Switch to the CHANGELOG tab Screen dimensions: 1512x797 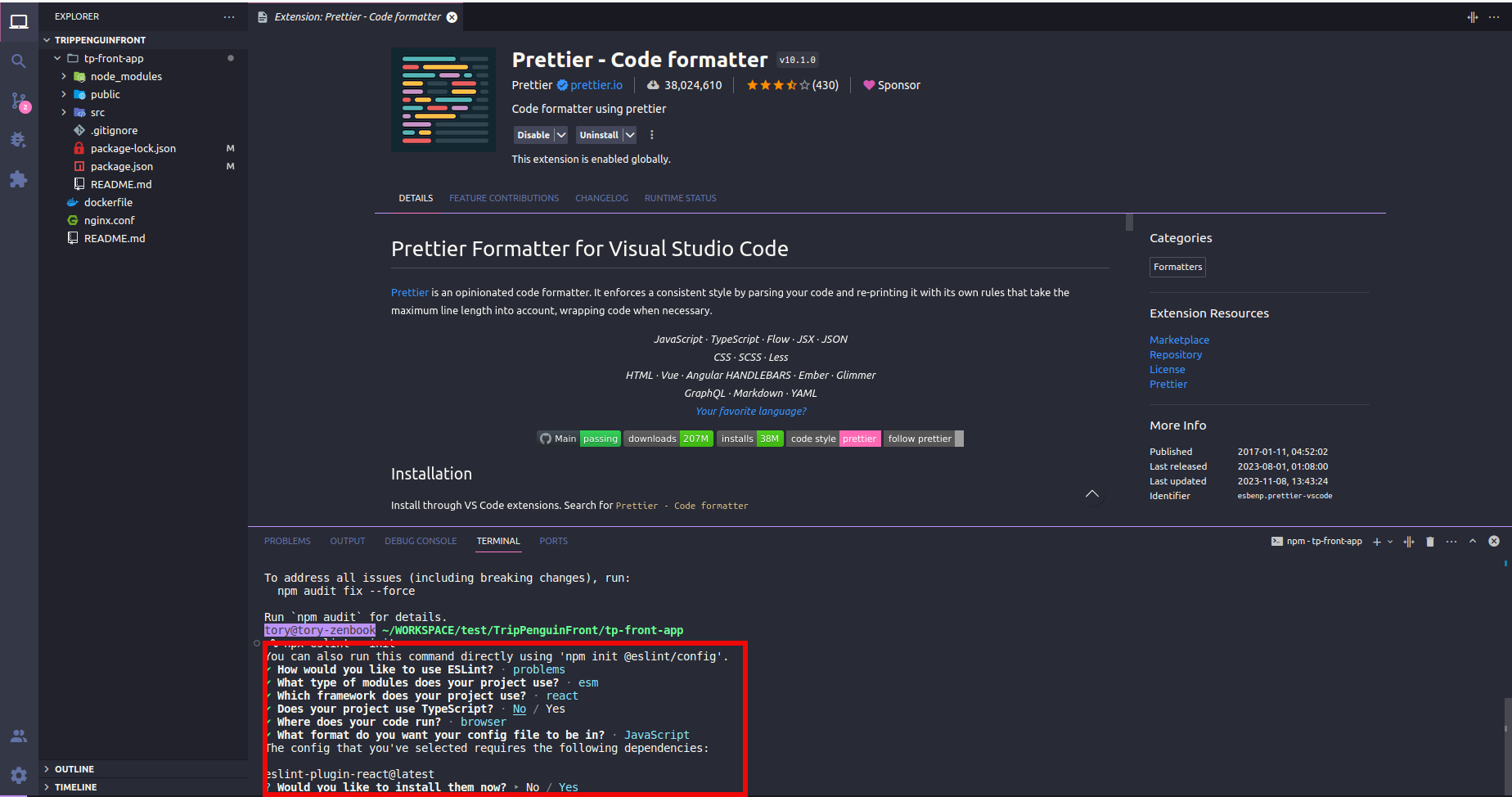[x=601, y=198]
